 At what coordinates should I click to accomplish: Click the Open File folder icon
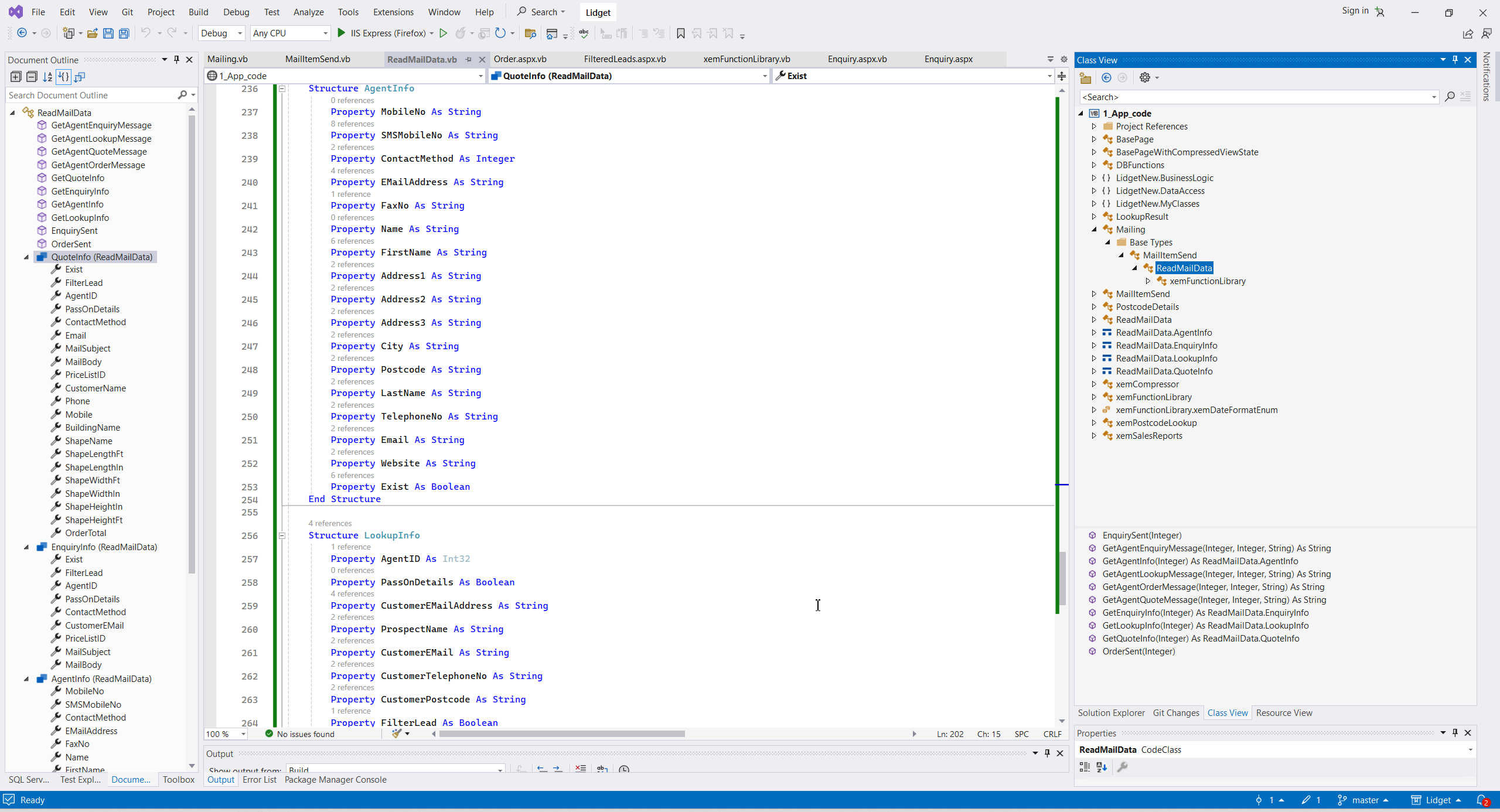(92, 33)
